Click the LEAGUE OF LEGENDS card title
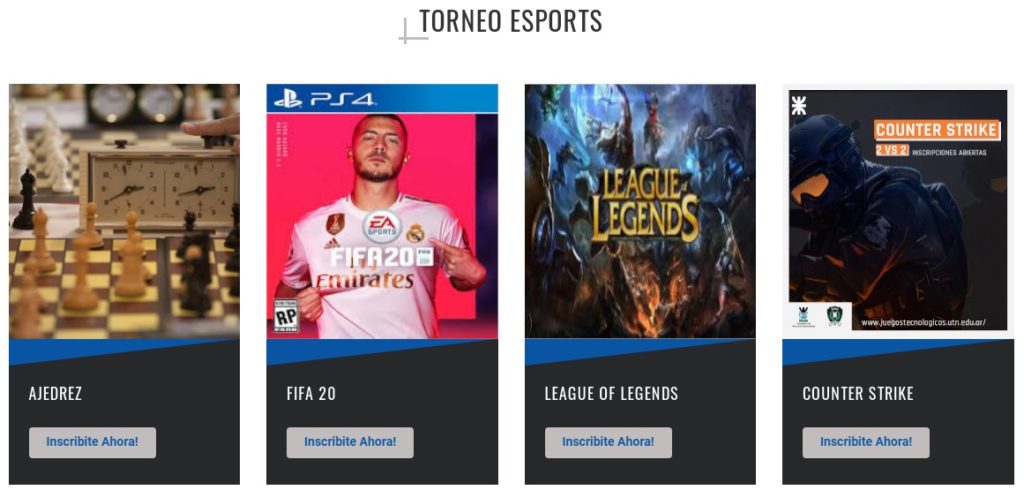This screenshot has width=1024, height=490. pyautogui.click(x=611, y=394)
